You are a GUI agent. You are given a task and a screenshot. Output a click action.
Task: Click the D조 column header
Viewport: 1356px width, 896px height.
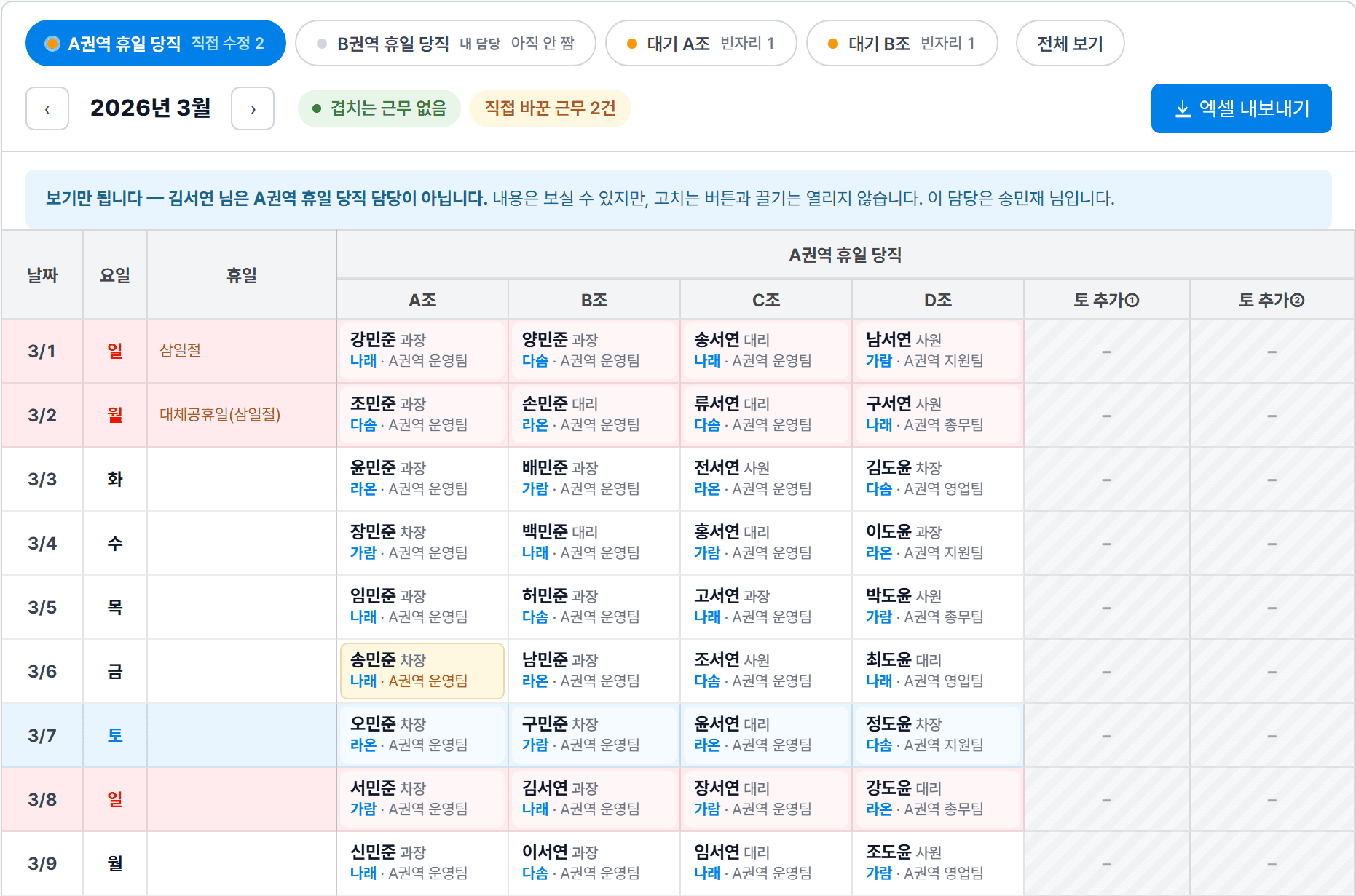(x=938, y=299)
